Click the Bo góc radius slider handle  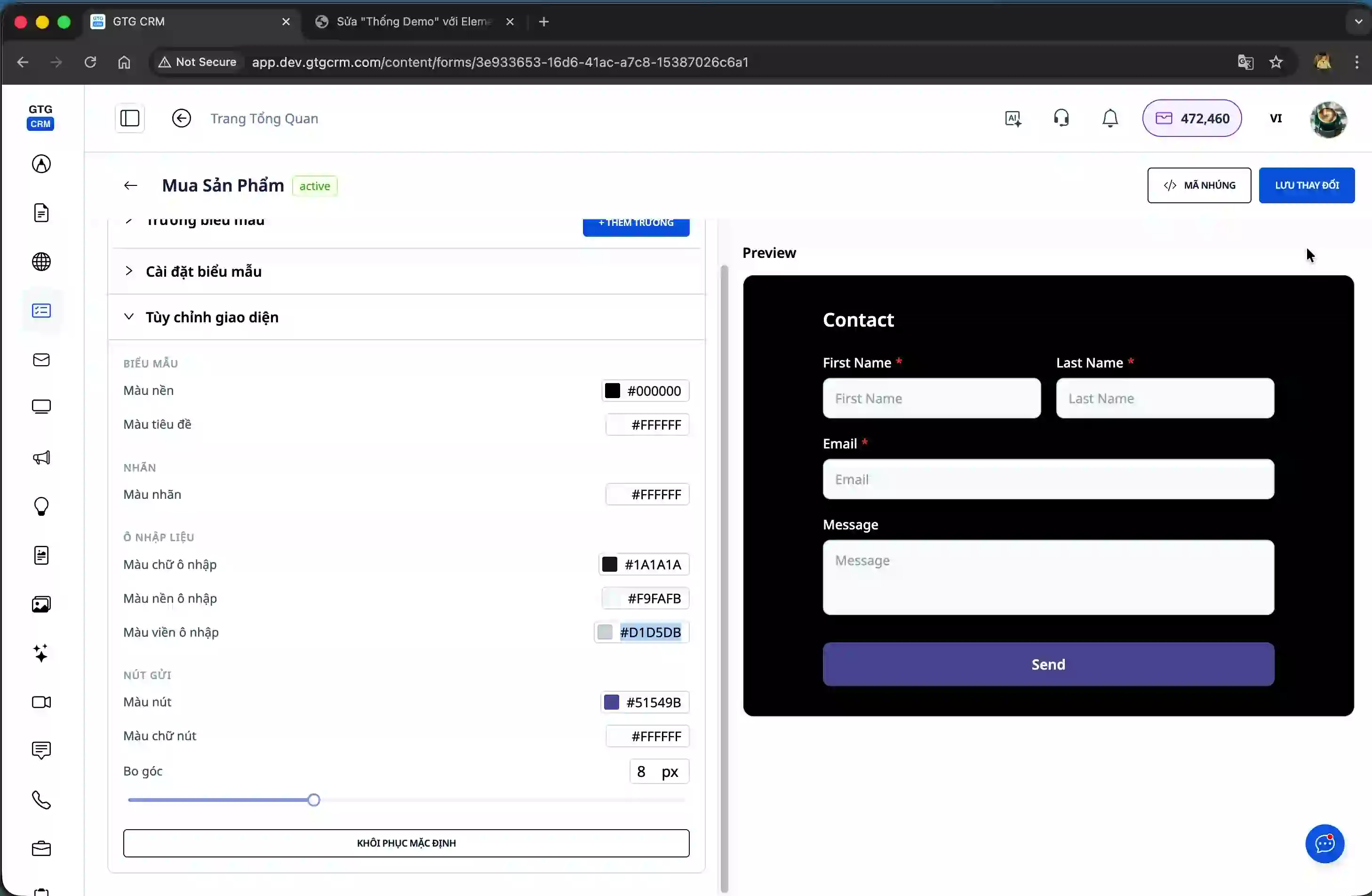point(314,800)
